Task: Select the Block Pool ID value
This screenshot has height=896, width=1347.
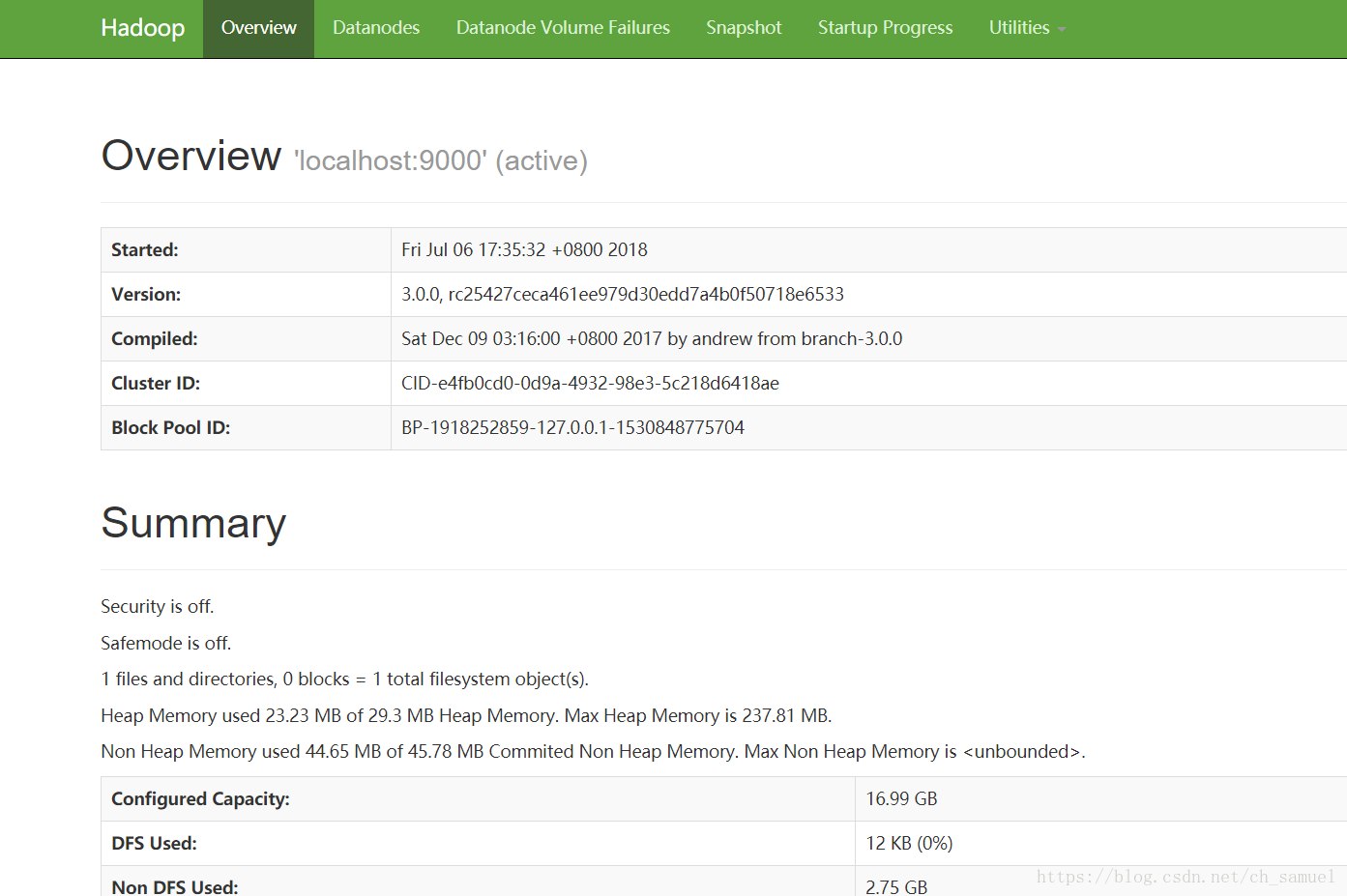Action: click(x=572, y=428)
